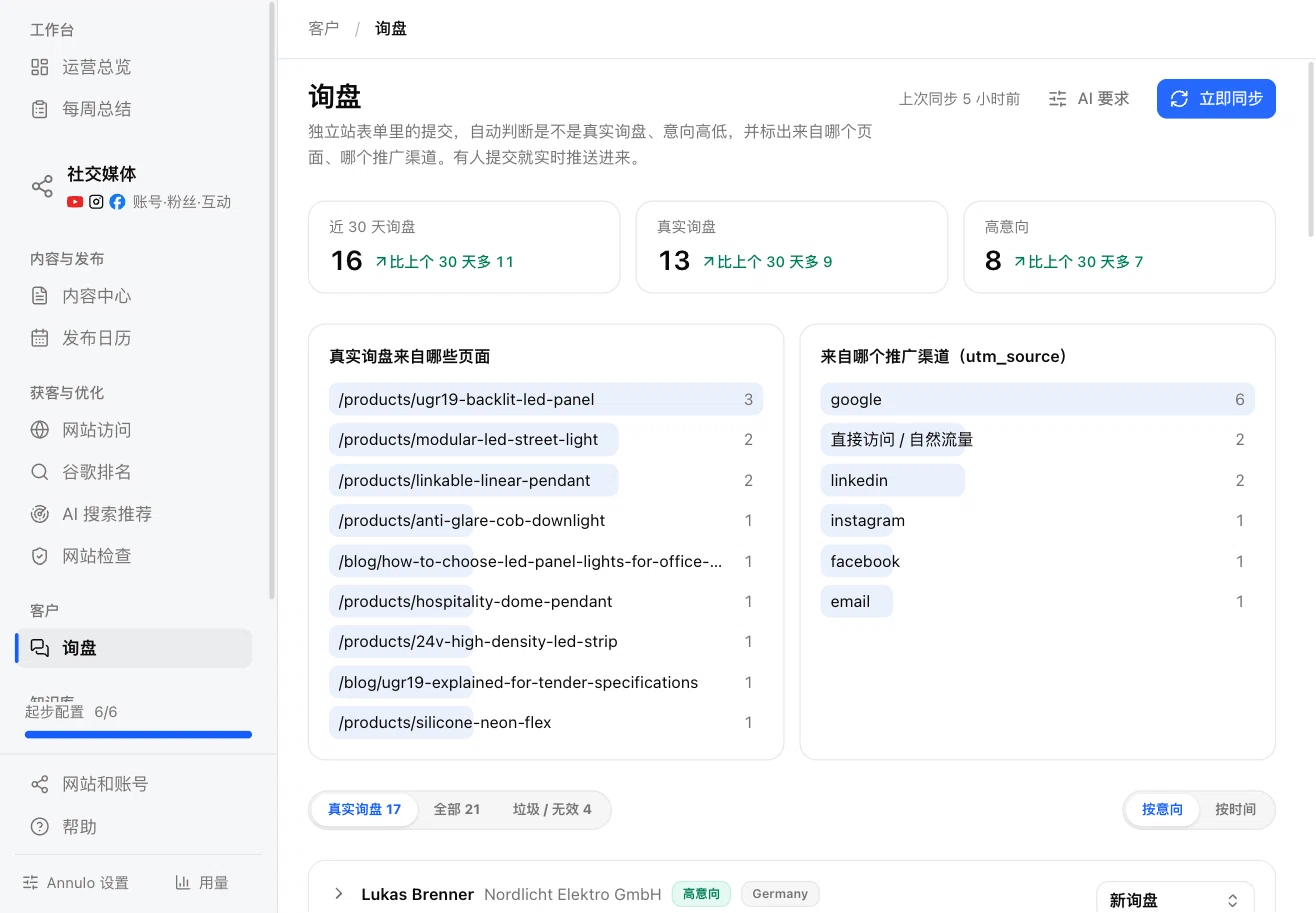Screen dimensions: 1316x913
Task: Click the /products/ugr19-backlit-led-panel row
Action: (x=546, y=399)
